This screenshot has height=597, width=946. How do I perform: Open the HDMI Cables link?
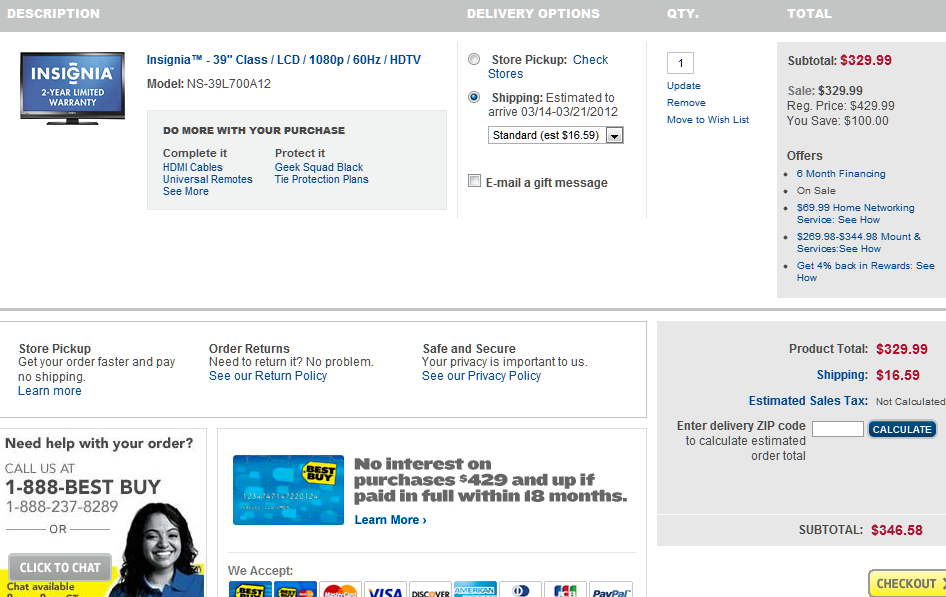(192, 167)
